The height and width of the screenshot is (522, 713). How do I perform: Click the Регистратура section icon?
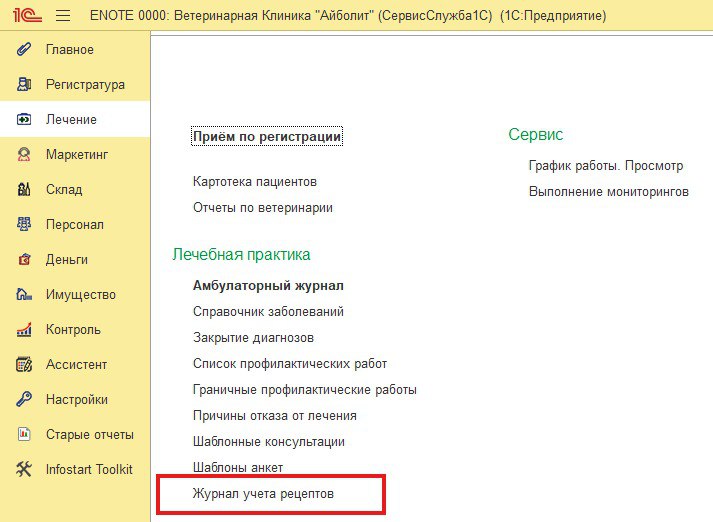[24, 84]
